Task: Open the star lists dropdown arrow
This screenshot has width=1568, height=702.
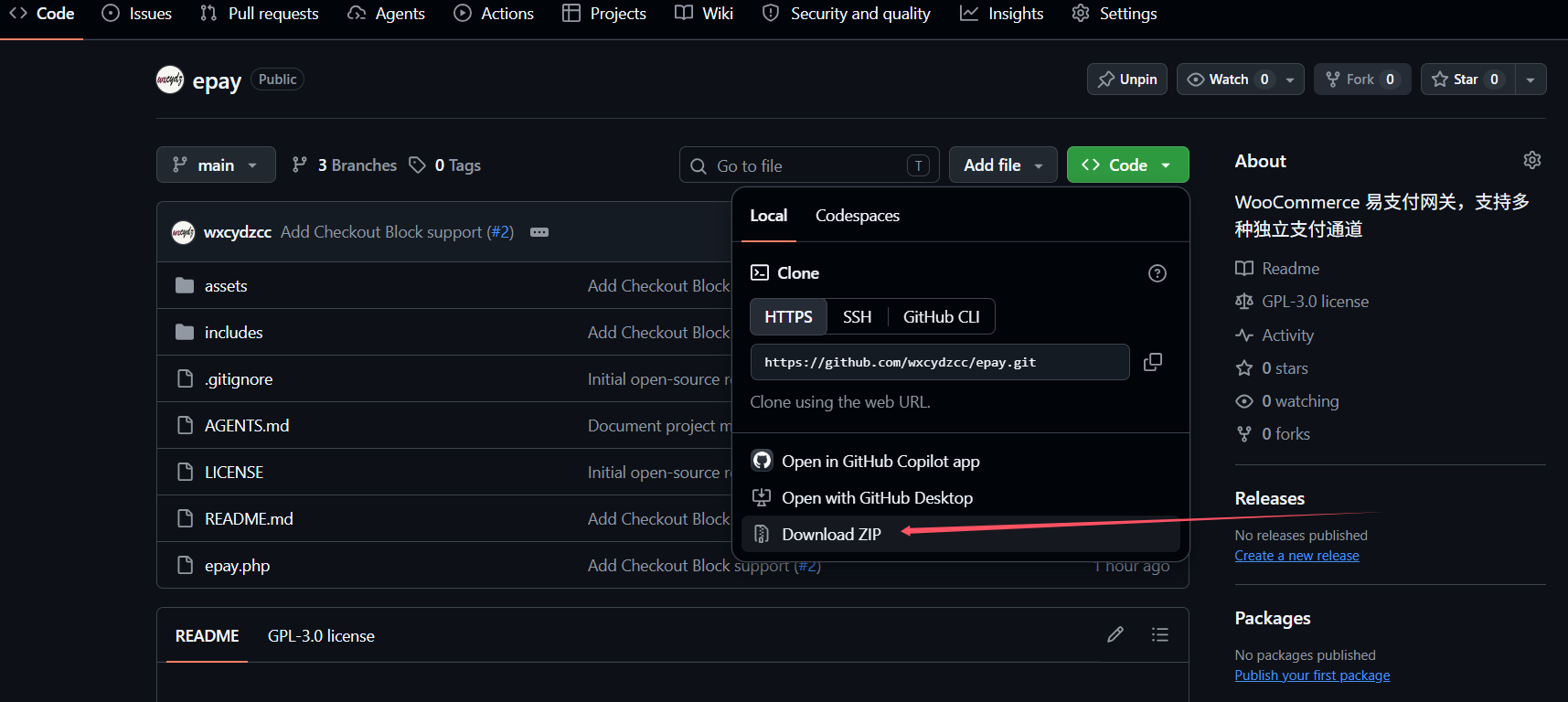Action: click(x=1531, y=80)
